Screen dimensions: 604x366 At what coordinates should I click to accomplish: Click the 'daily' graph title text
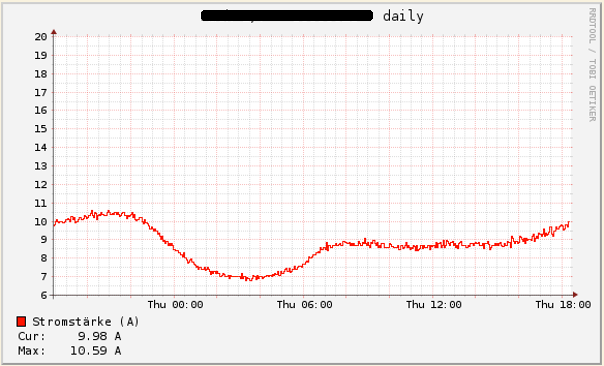pyautogui.click(x=403, y=16)
